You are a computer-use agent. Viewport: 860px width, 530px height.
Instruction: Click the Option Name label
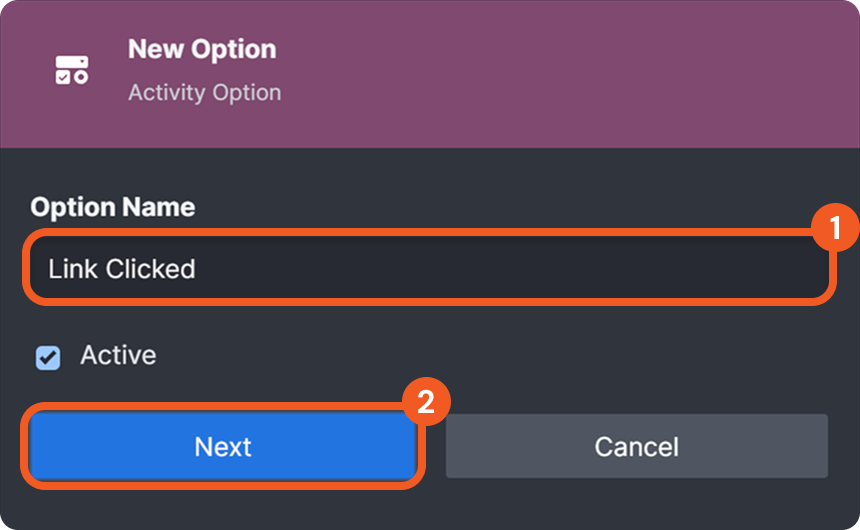(112, 207)
